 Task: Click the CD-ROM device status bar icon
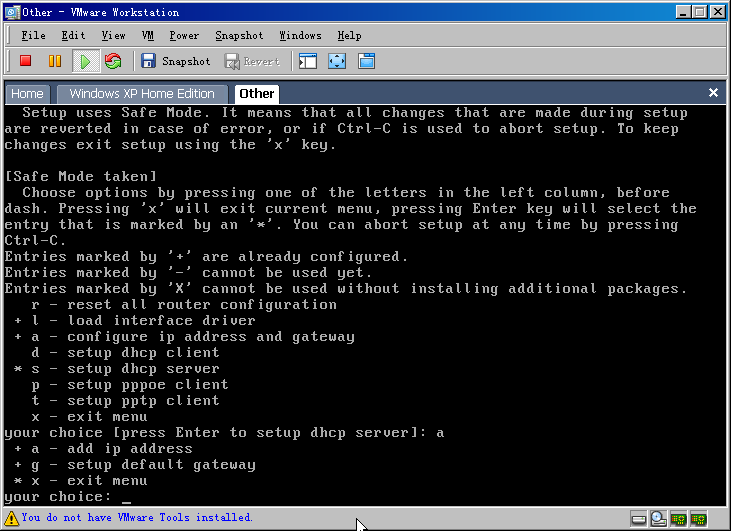pyautogui.click(x=658, y=518)
